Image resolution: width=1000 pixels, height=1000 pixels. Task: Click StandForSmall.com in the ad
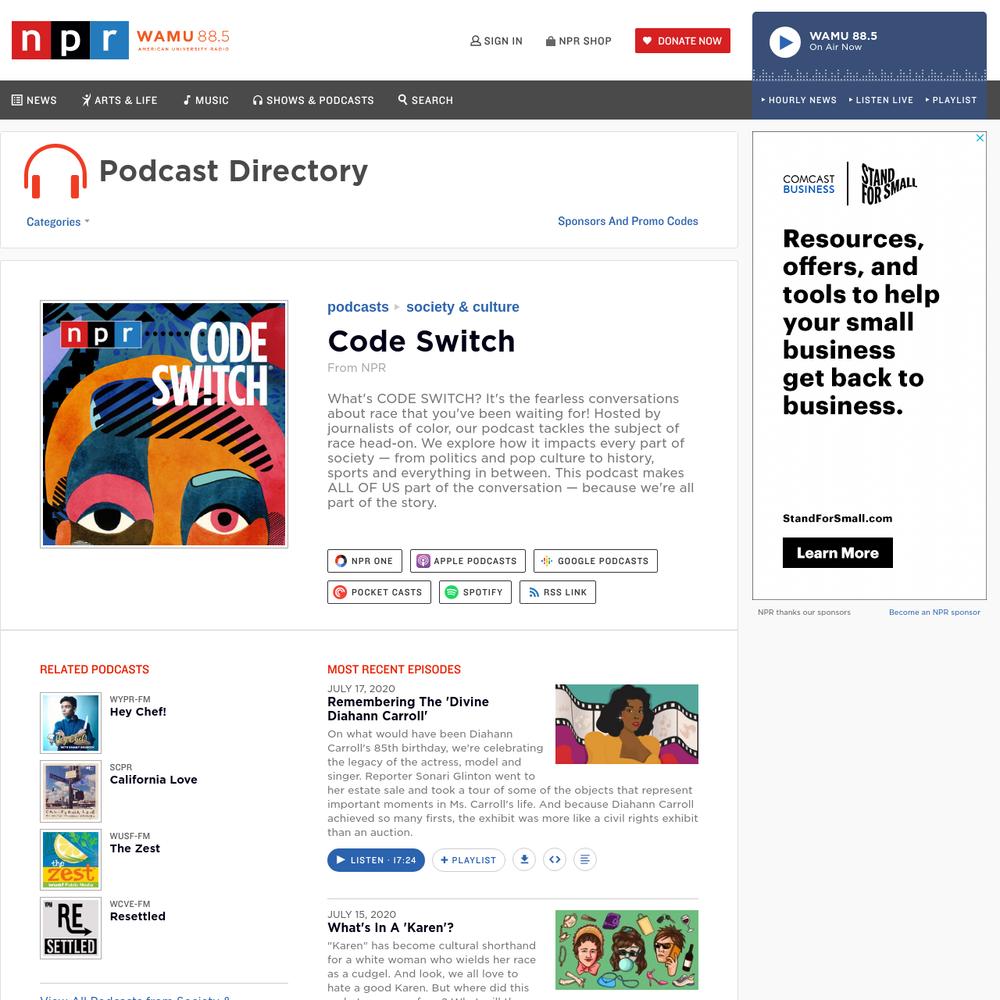tap(838, 518)
